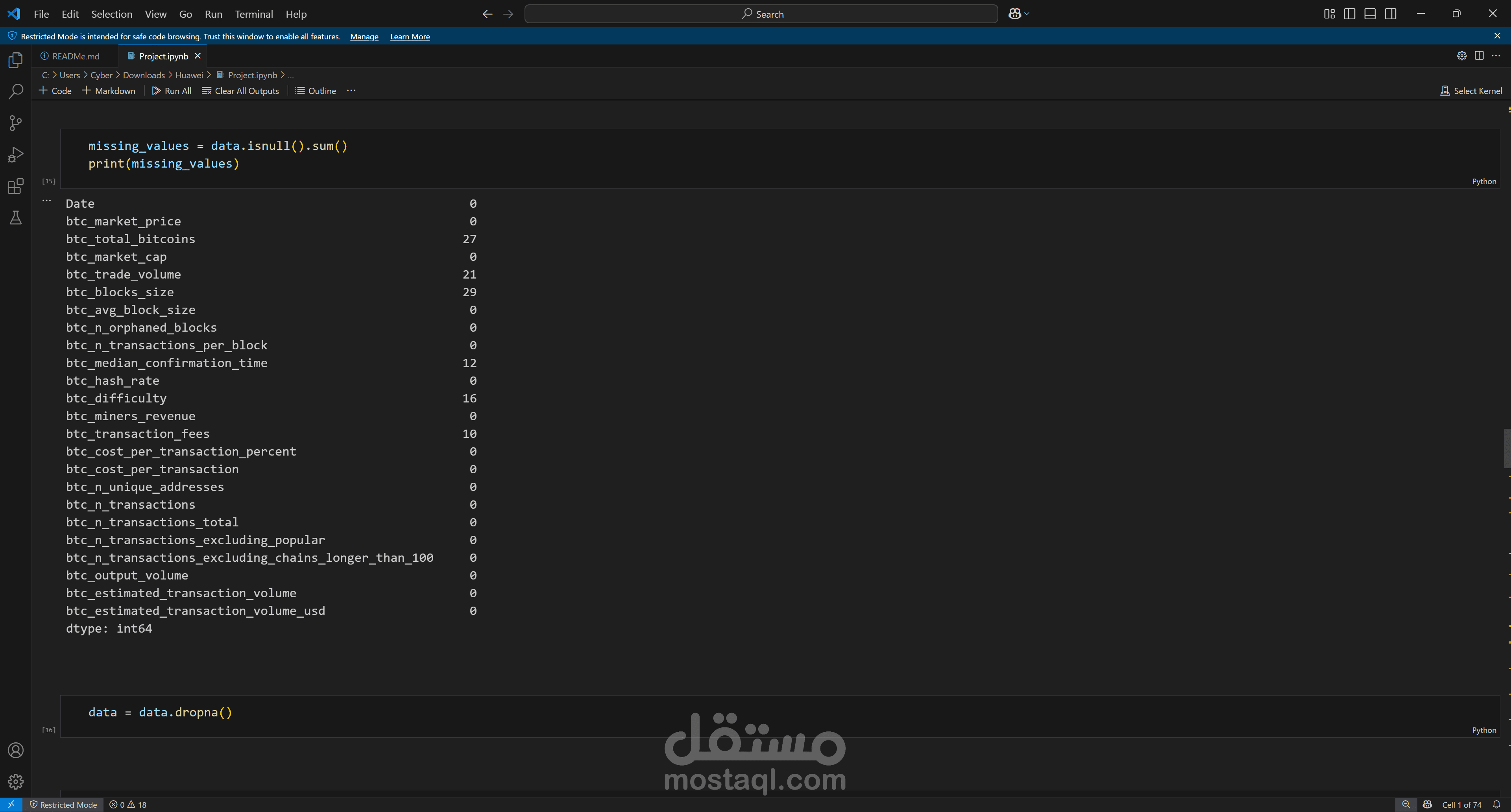Open the Manage gear icon

(16, 782)
